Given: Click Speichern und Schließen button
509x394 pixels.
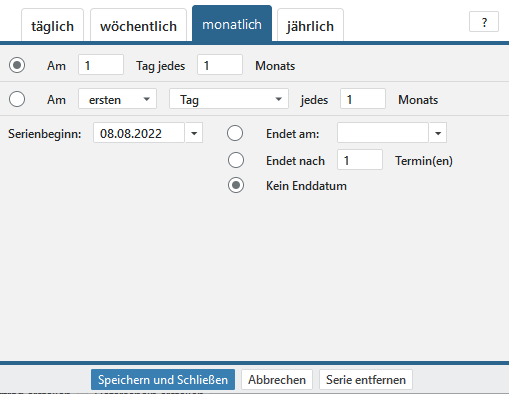Looking at the screenshot, I should click(163, 379).
